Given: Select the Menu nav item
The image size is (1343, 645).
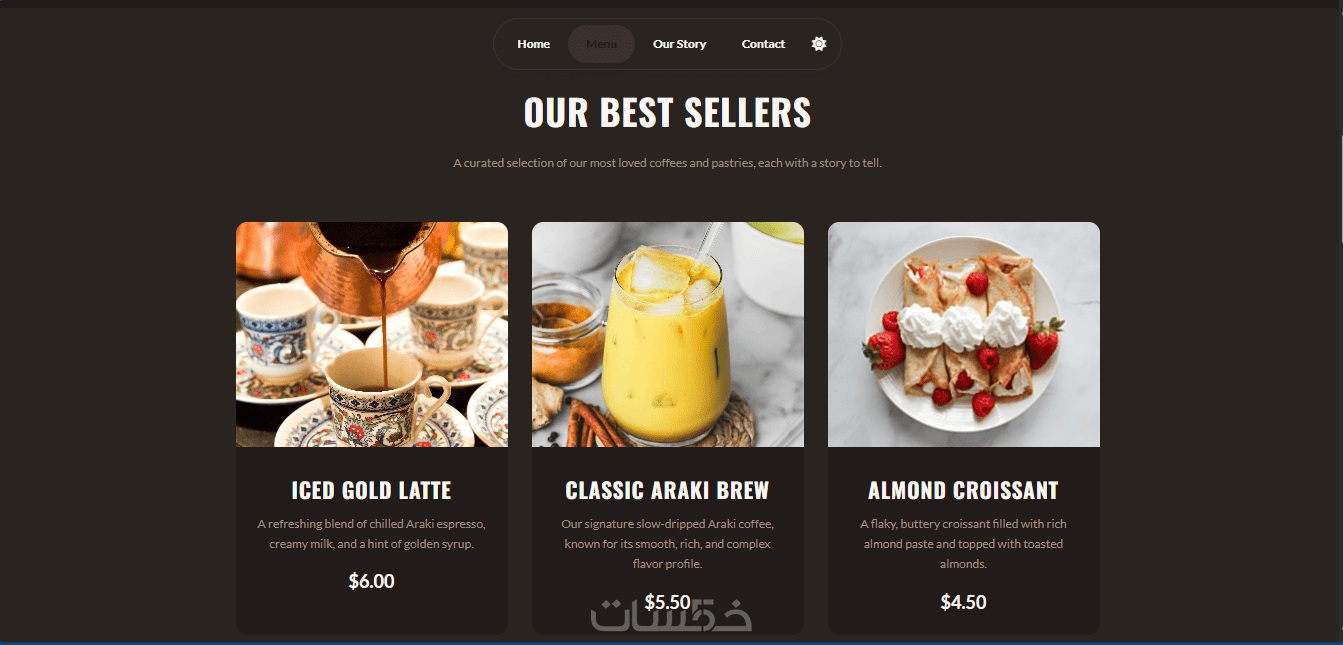Looking at the screenshot, I should 601,44.
